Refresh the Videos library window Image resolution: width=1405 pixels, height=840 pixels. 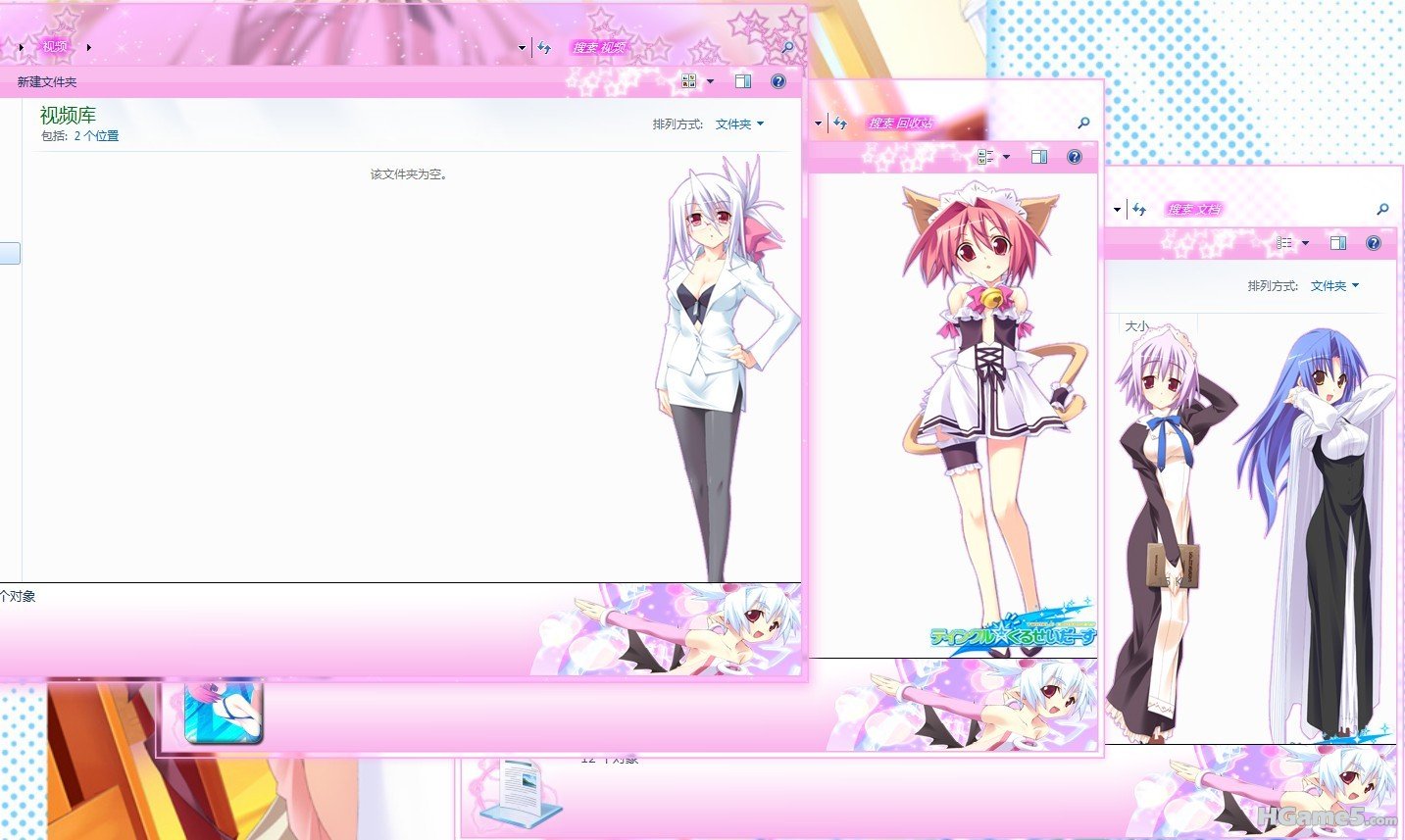point(545,47)
